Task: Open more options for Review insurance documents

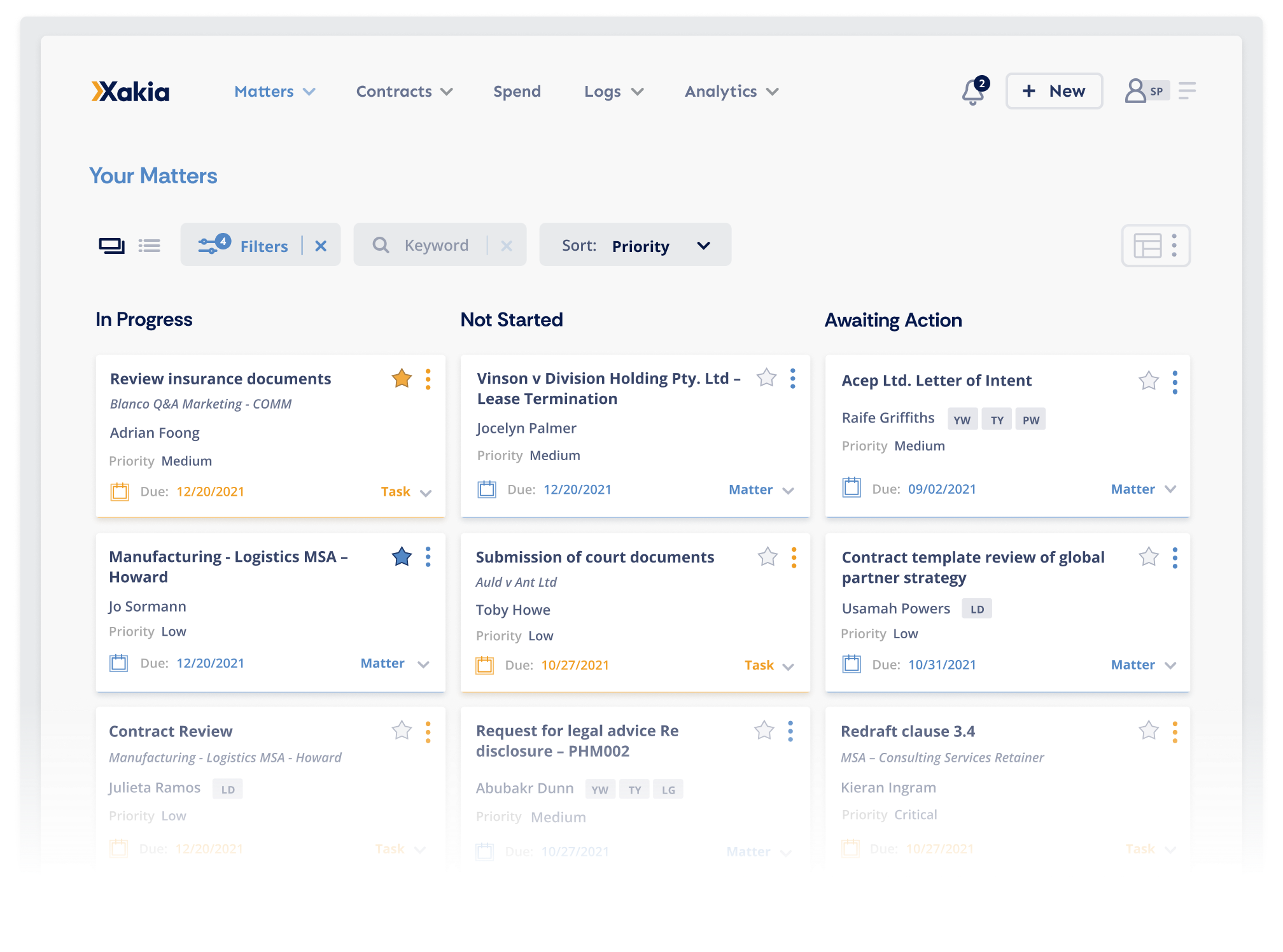Action: pos(428,379)
